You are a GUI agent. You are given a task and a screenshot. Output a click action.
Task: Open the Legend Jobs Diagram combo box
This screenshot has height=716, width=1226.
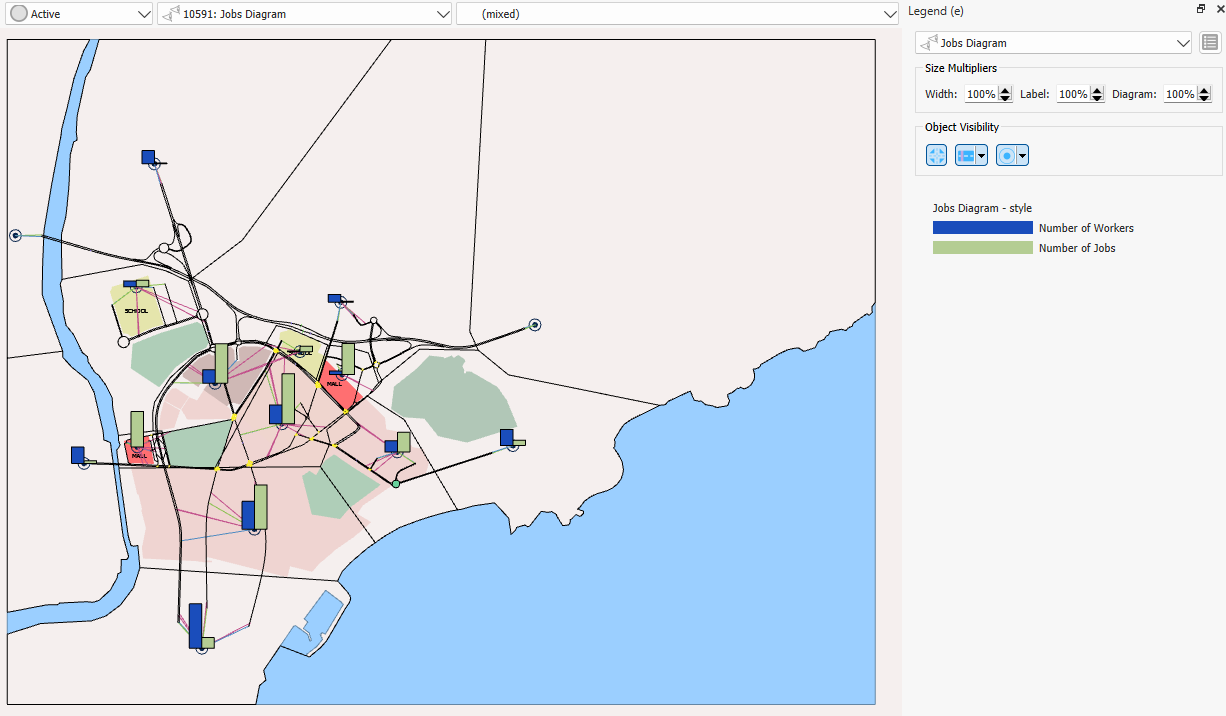1054,43
